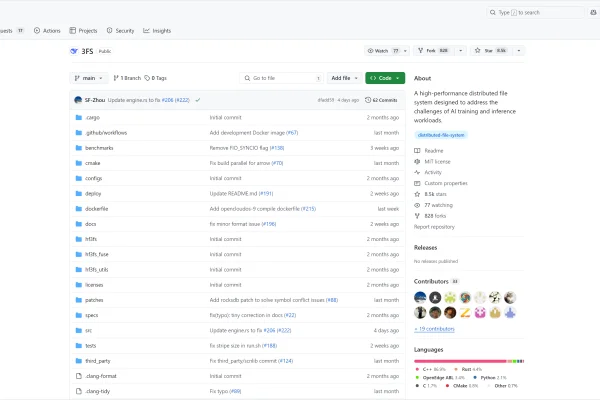Open the "Add development Docker image" commit
The image size is (600, 400).
pos(247,133)
